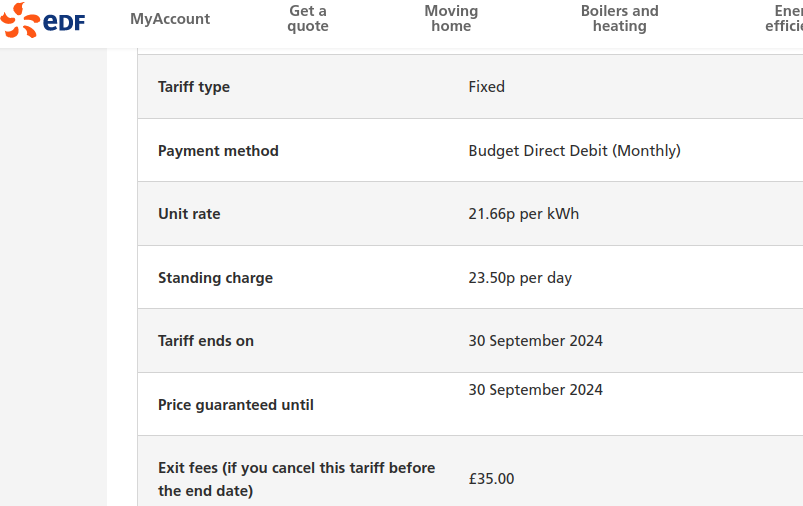Screen dimensions: 803x506
Task: Open the Get a quote menu
Action: tap(308, 19)
